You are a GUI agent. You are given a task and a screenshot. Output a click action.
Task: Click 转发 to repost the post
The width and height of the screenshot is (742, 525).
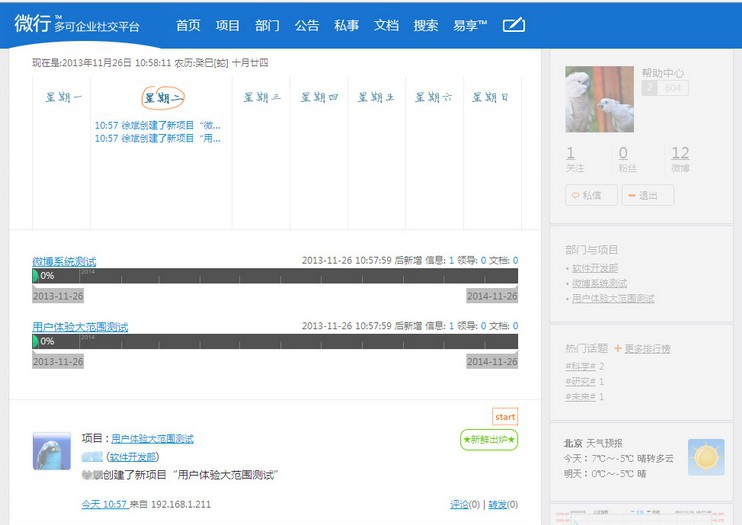497,505
